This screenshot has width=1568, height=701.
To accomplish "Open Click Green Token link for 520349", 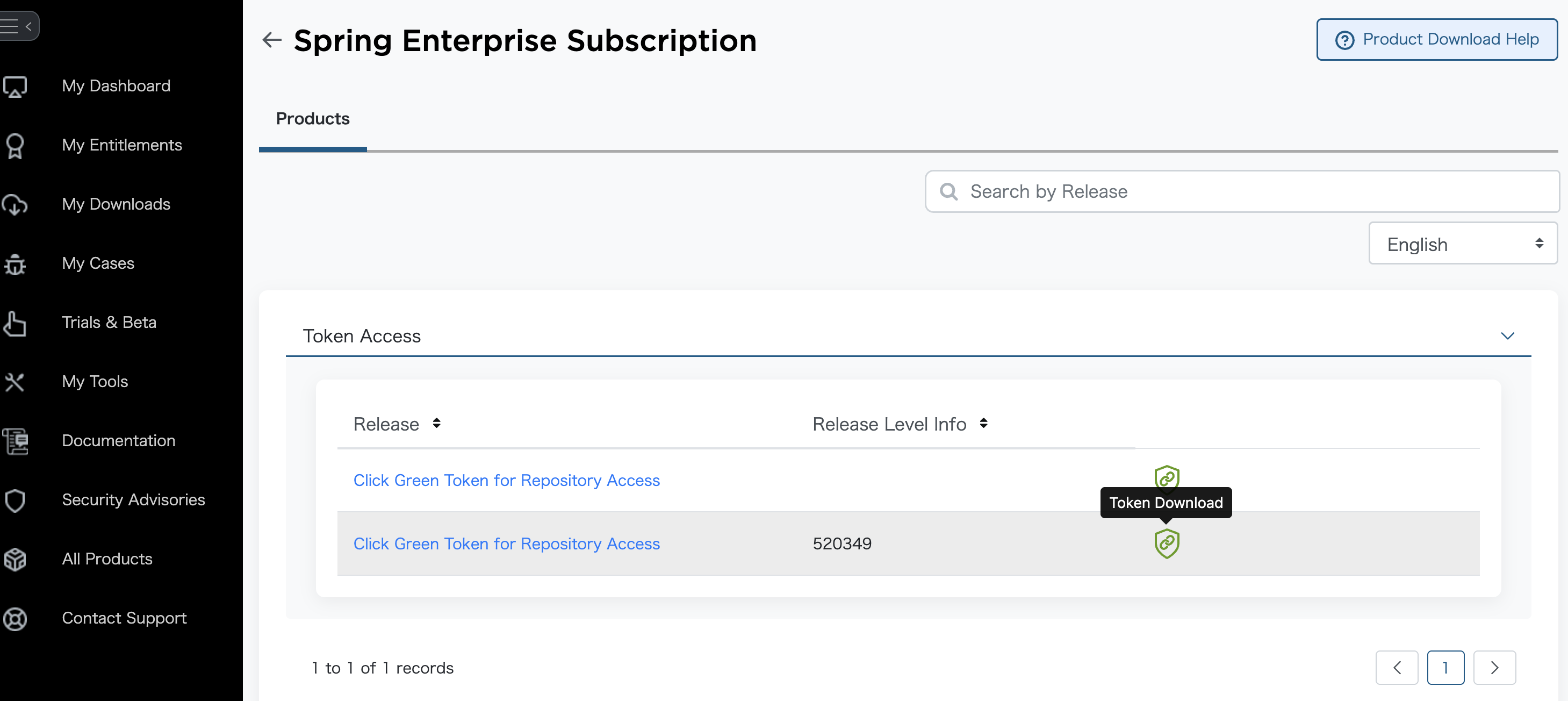I will [x=506, y=543].
